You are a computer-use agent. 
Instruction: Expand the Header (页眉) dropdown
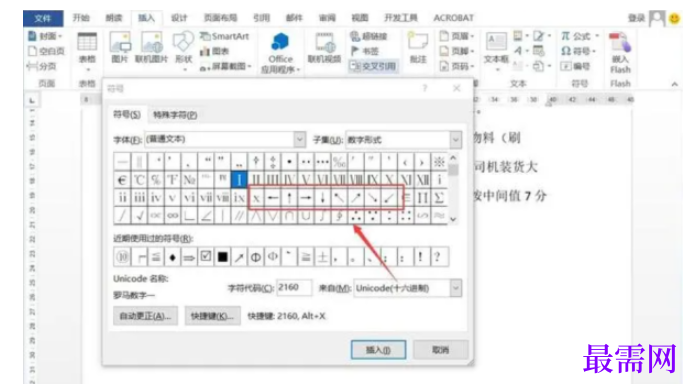click(x=472, y=36)
